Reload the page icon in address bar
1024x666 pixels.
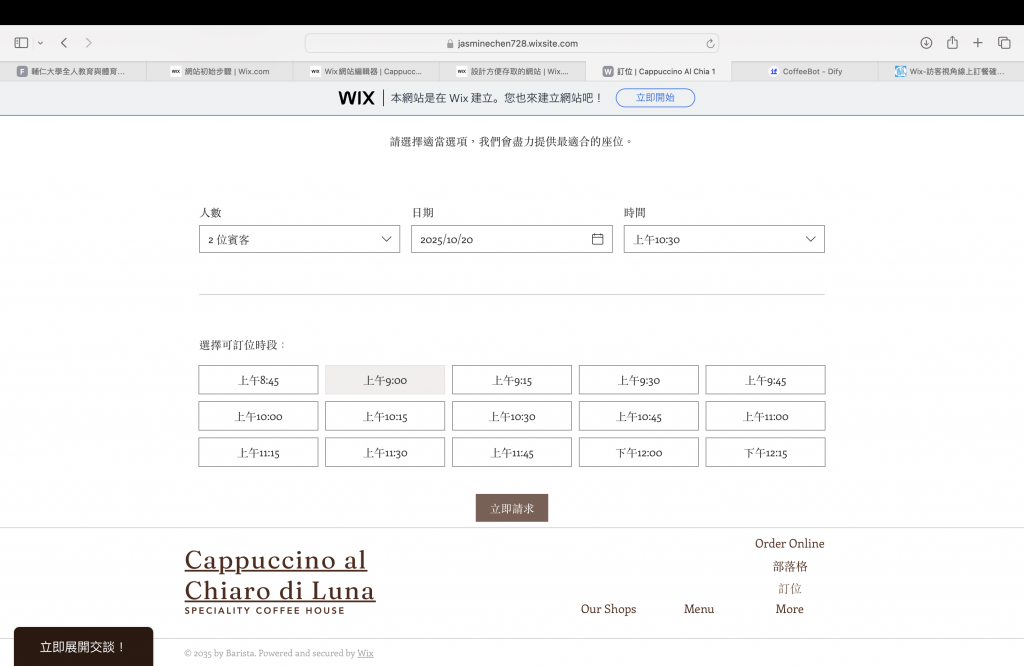[710, 44]
